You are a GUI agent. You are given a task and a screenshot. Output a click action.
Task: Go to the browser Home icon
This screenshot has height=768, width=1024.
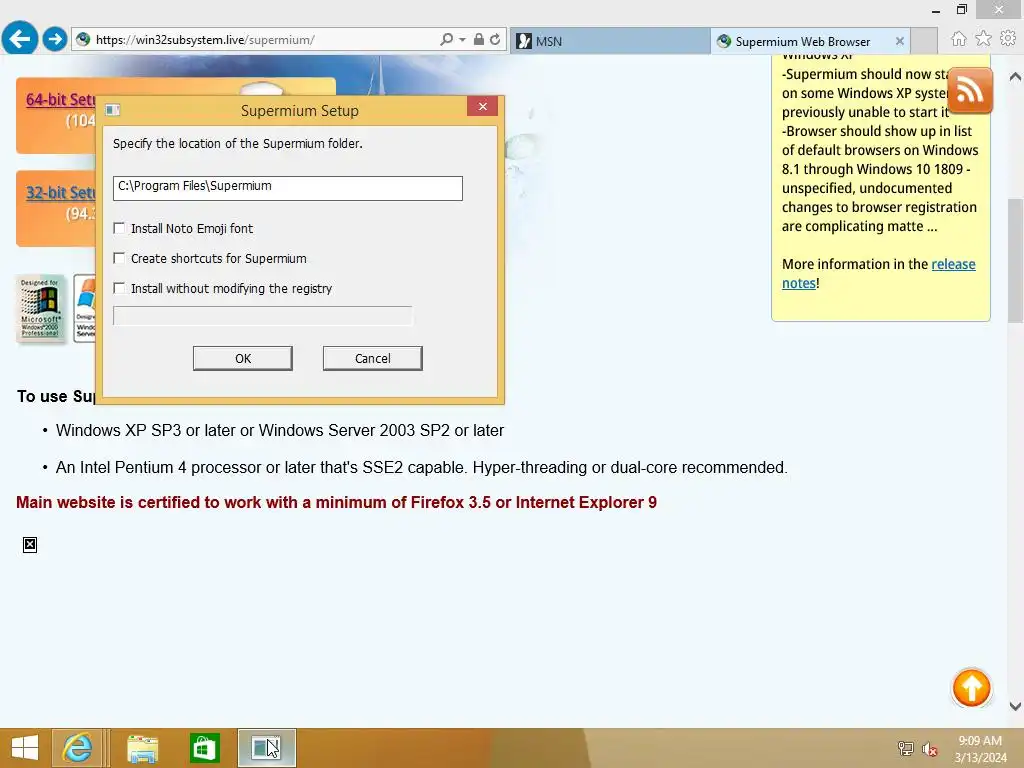click(958, 39)
